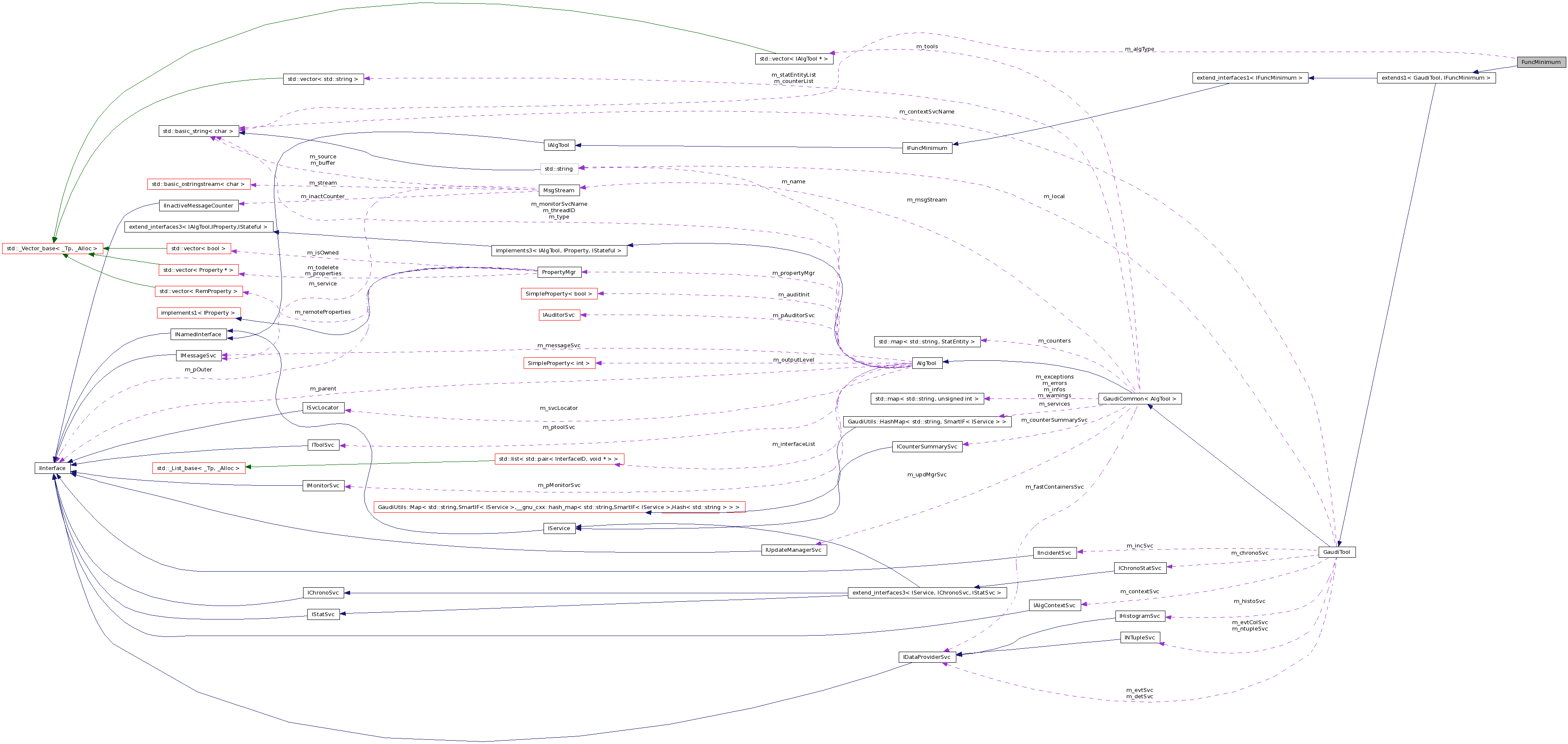This screenshot has height=744, width=1568.
Task: Click the ICounterSummarySvc class box
Action: pos(928,446)
